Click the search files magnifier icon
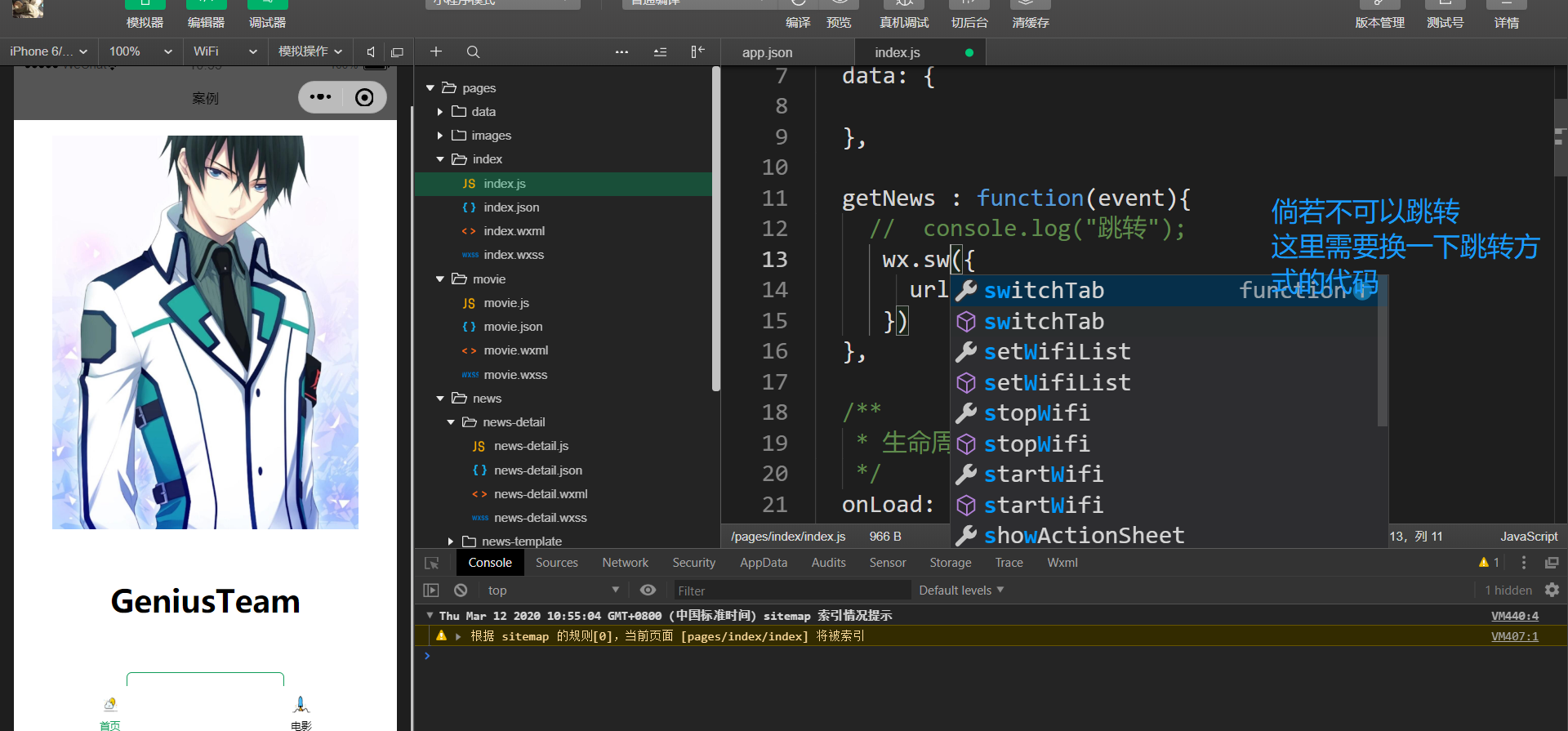Image resolution: width=1568 pixels, height=731 pixels. point(473,51)
